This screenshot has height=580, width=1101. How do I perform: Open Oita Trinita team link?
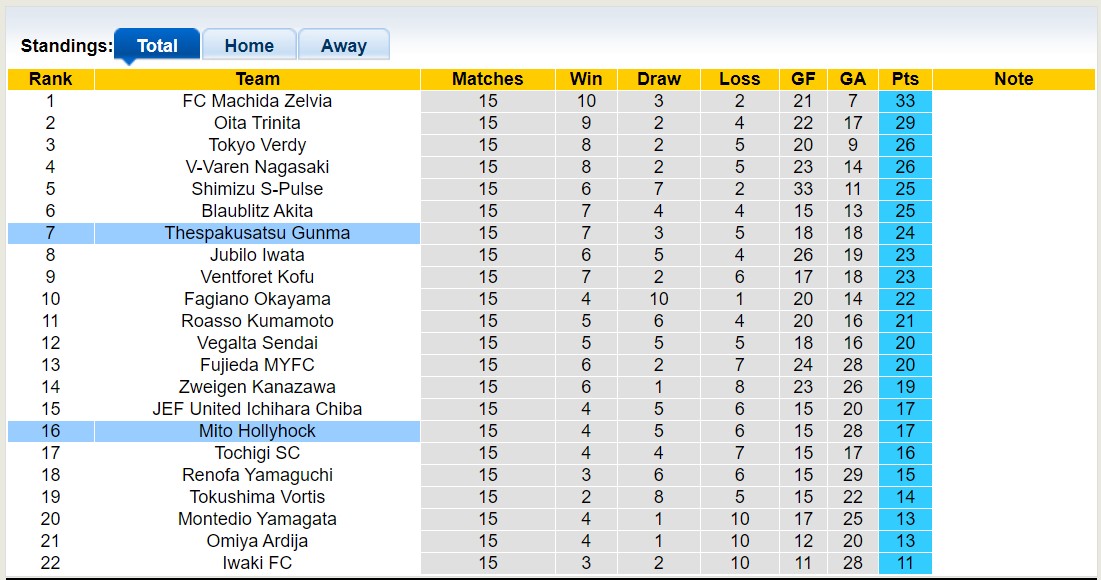tap(257, 123)
